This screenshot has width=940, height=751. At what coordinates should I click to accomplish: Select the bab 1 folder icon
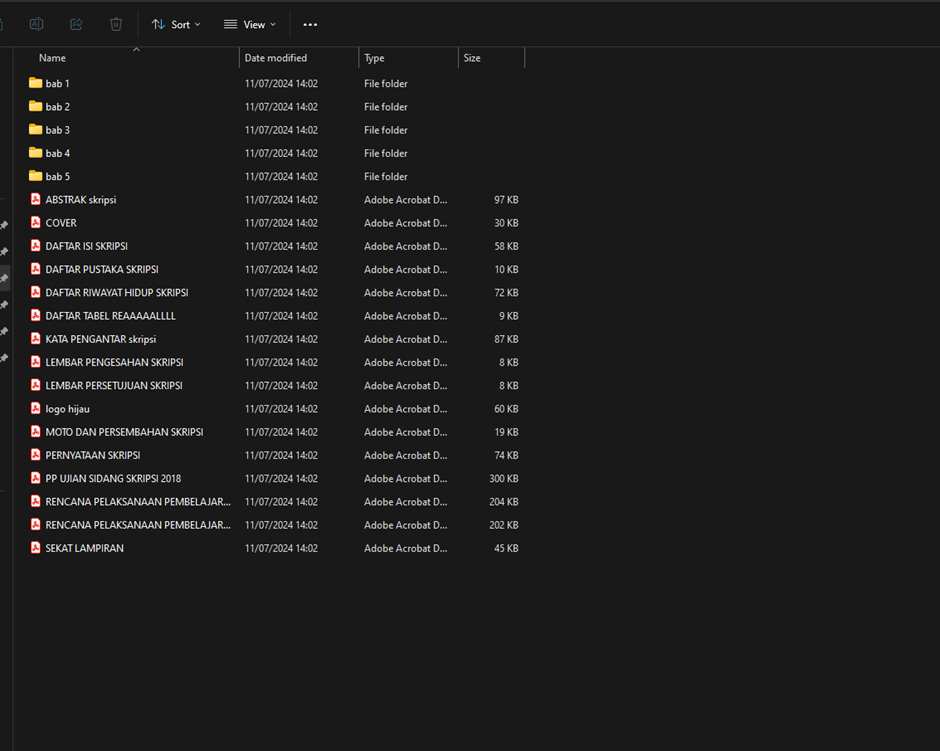pos(36,83)
